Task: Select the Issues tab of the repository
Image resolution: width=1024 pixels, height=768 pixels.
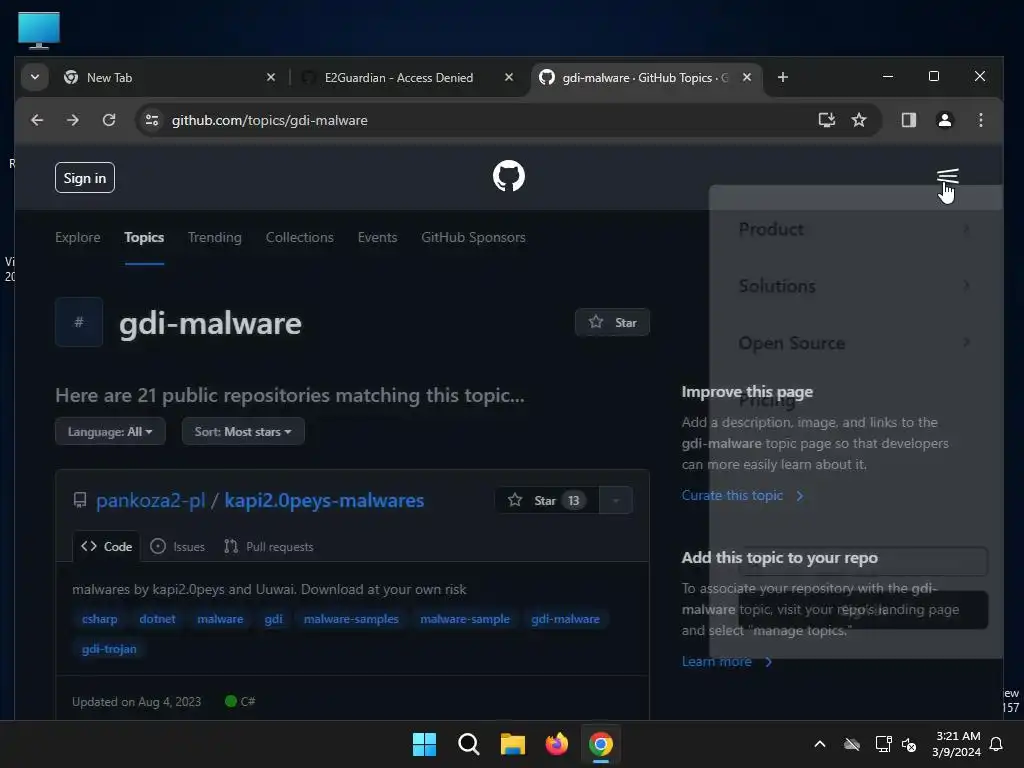Action: [178, 547]
